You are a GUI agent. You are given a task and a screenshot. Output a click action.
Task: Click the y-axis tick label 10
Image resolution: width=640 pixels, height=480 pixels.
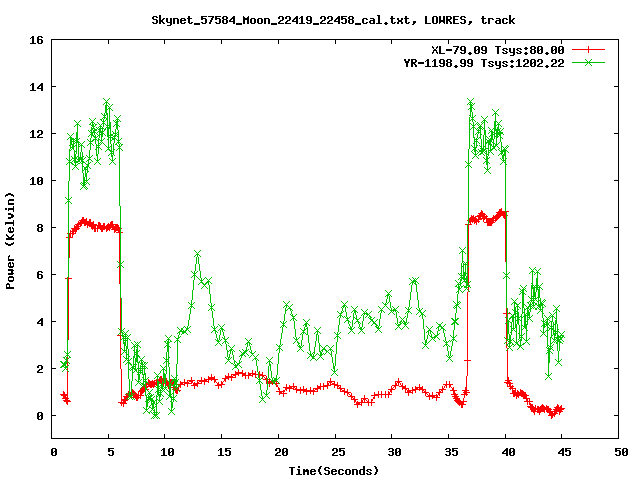pyautogui.click(x=36, y=181)
